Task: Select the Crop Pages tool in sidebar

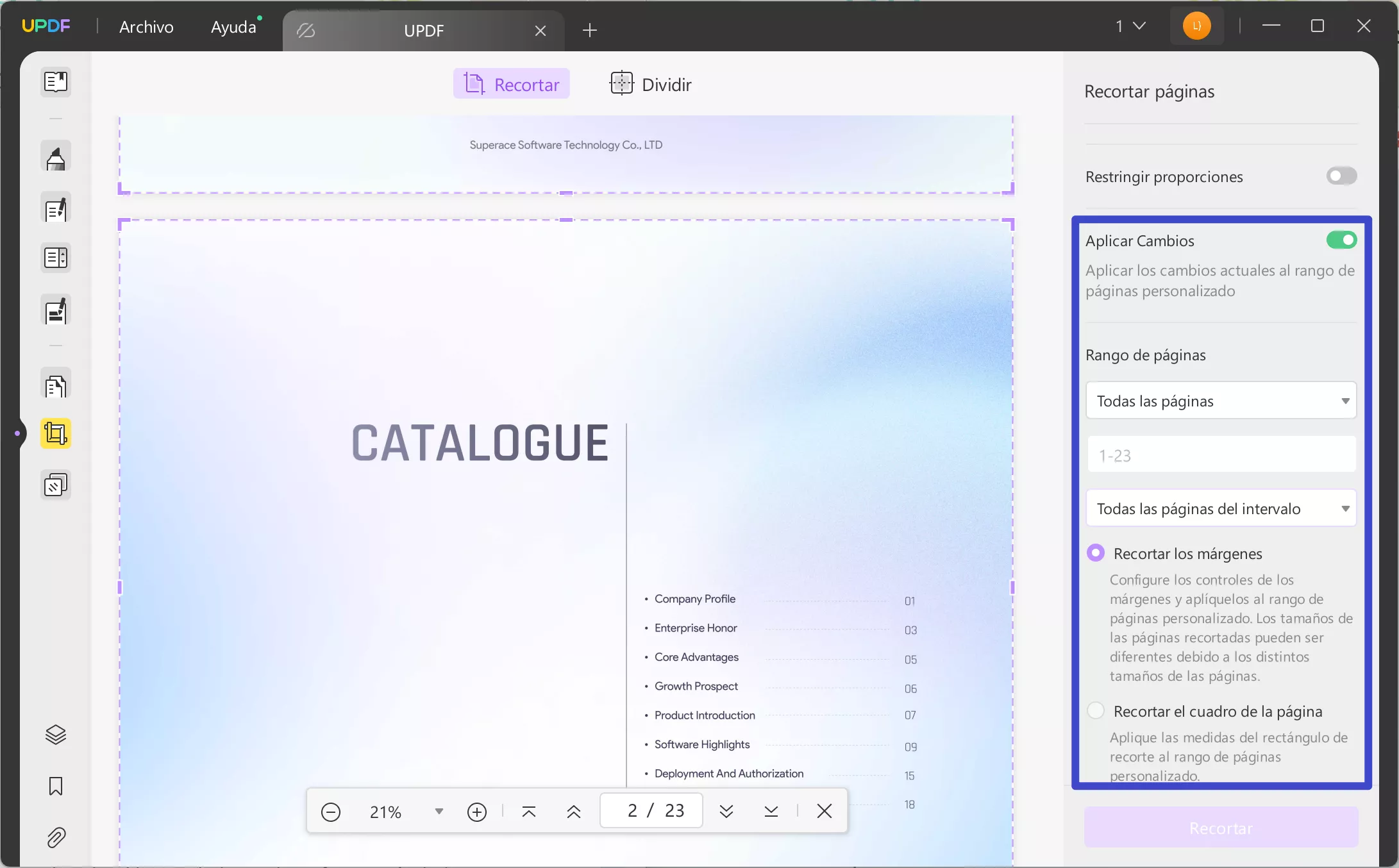Action: (x=56, y=434)
